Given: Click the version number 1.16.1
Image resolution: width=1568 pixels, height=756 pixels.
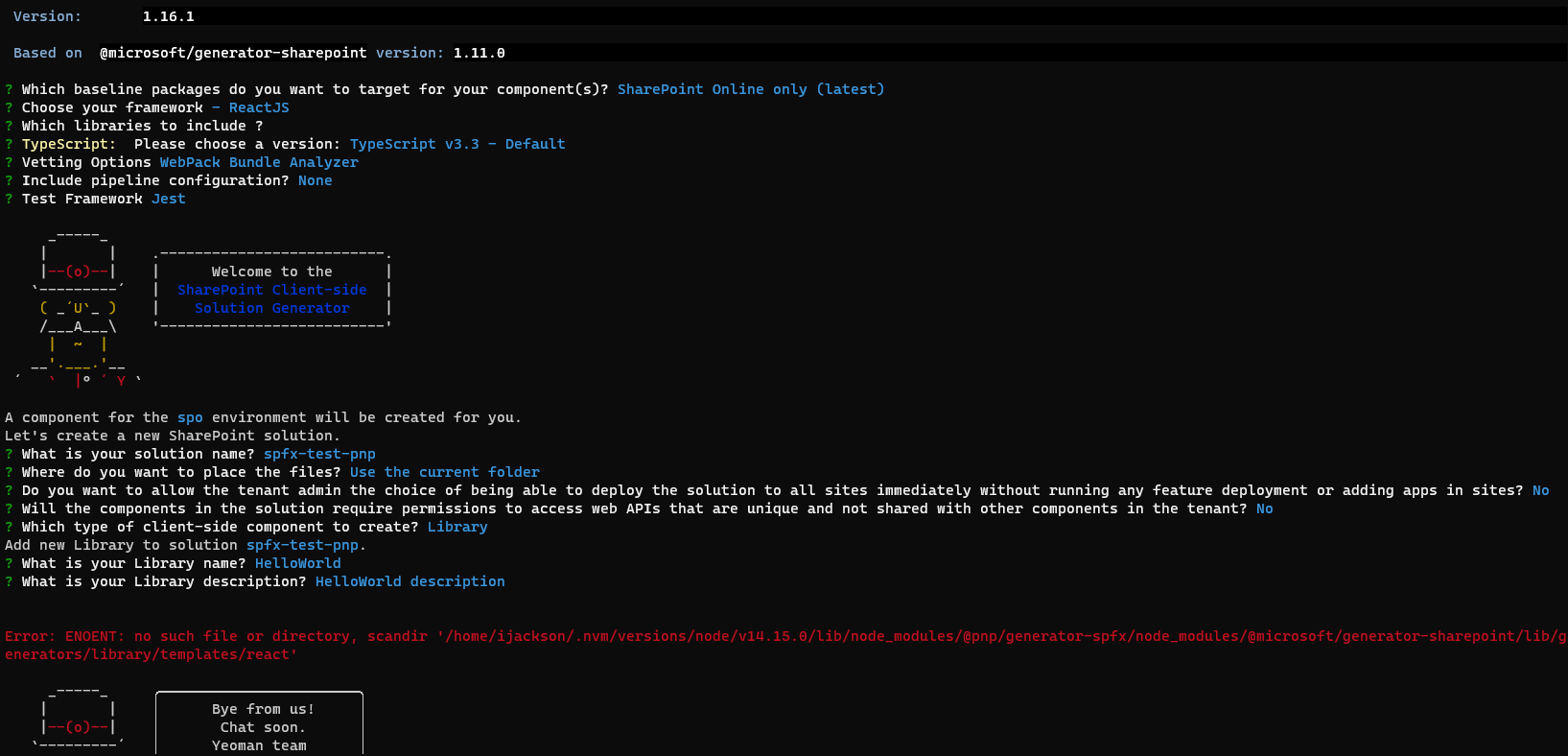Looking at the screenshot, I should click(x=168, y=16).
